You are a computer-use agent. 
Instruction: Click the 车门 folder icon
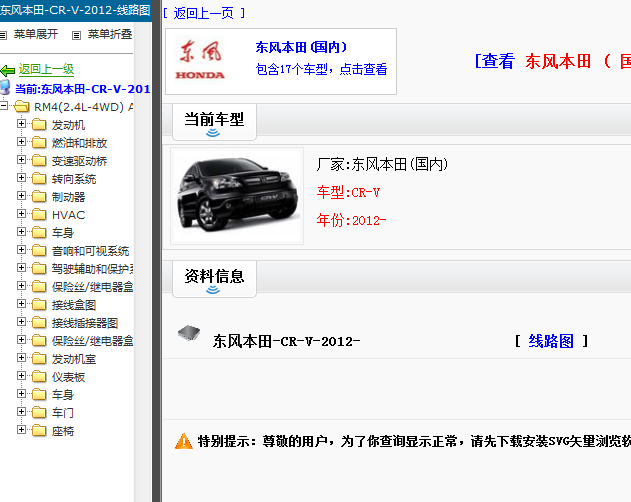[39, 413]
